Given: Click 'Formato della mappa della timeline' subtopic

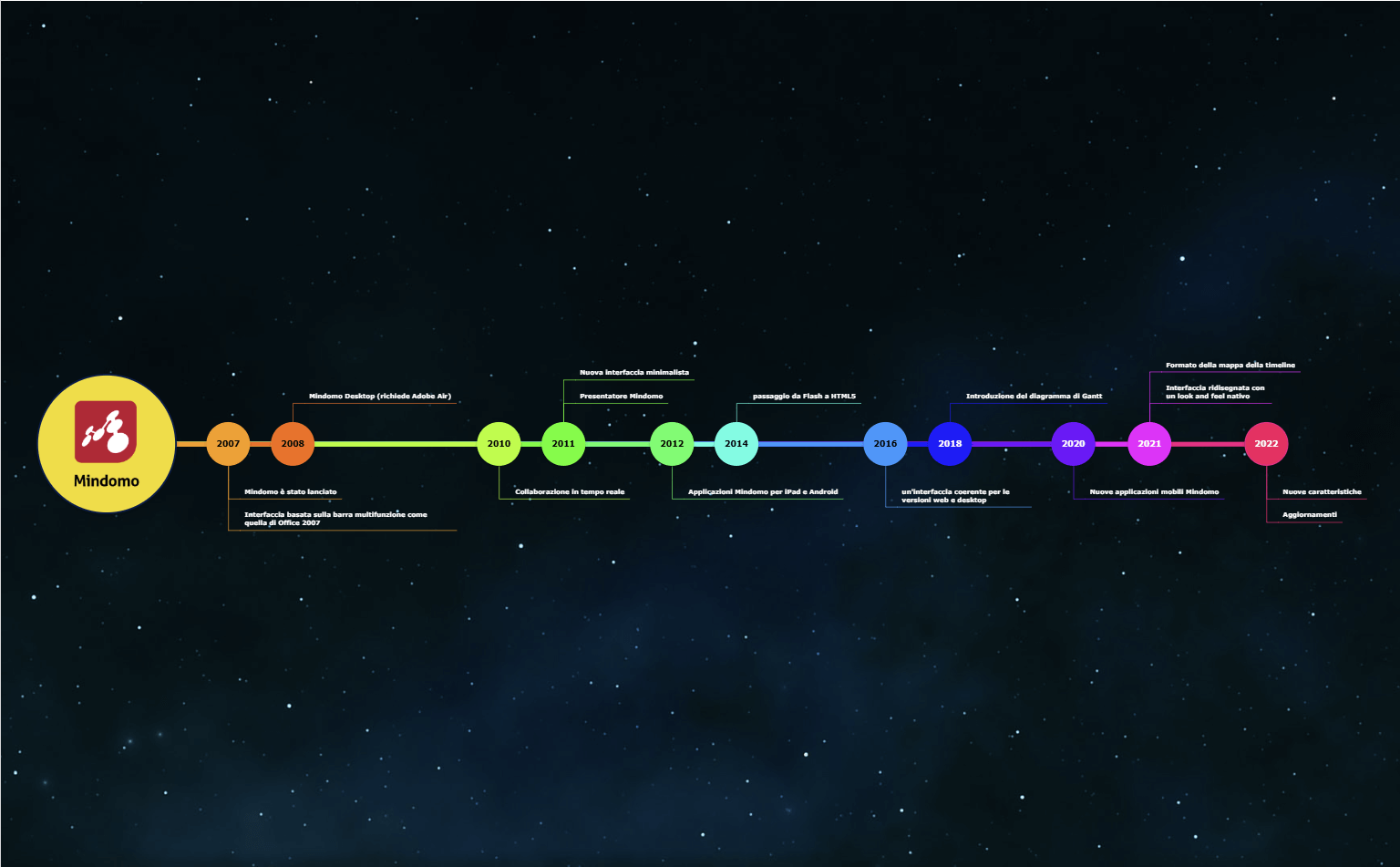Looking at the screenshot, I should pos(1230,366).
